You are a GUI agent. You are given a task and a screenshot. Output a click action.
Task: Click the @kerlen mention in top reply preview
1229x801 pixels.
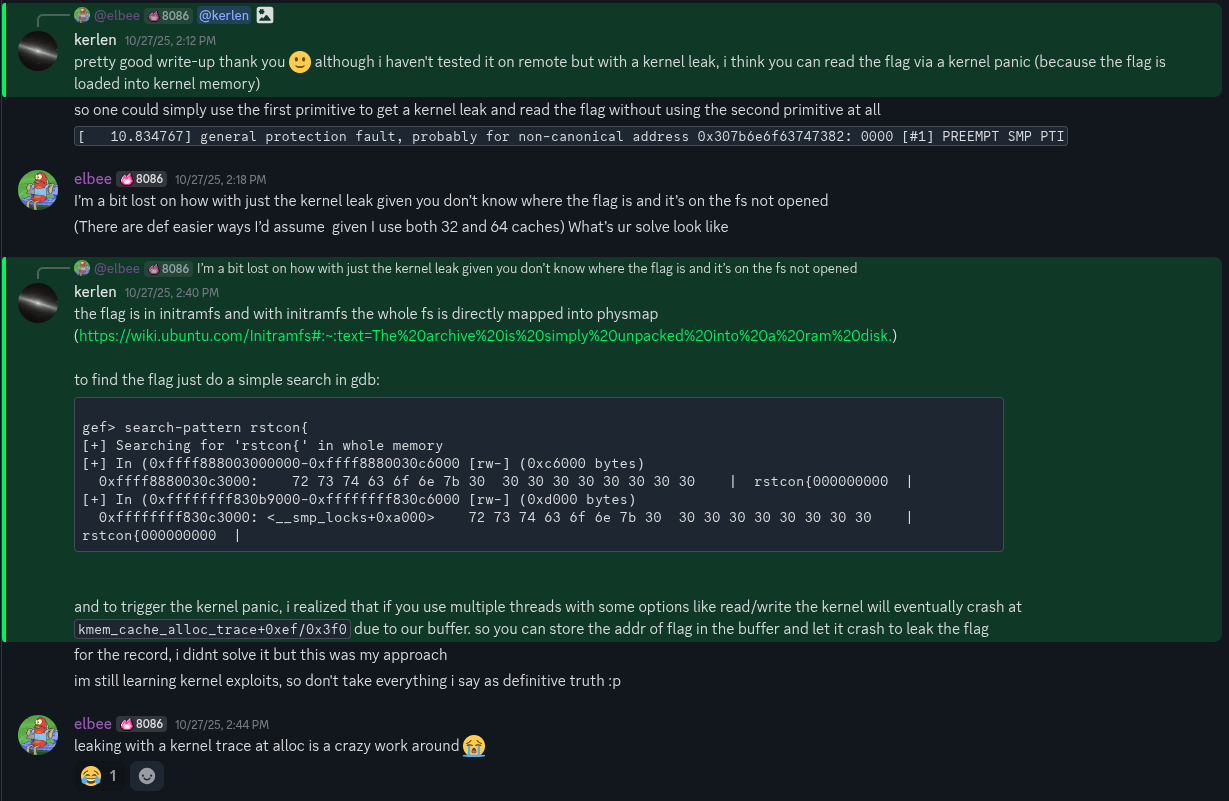coord(225,15)
